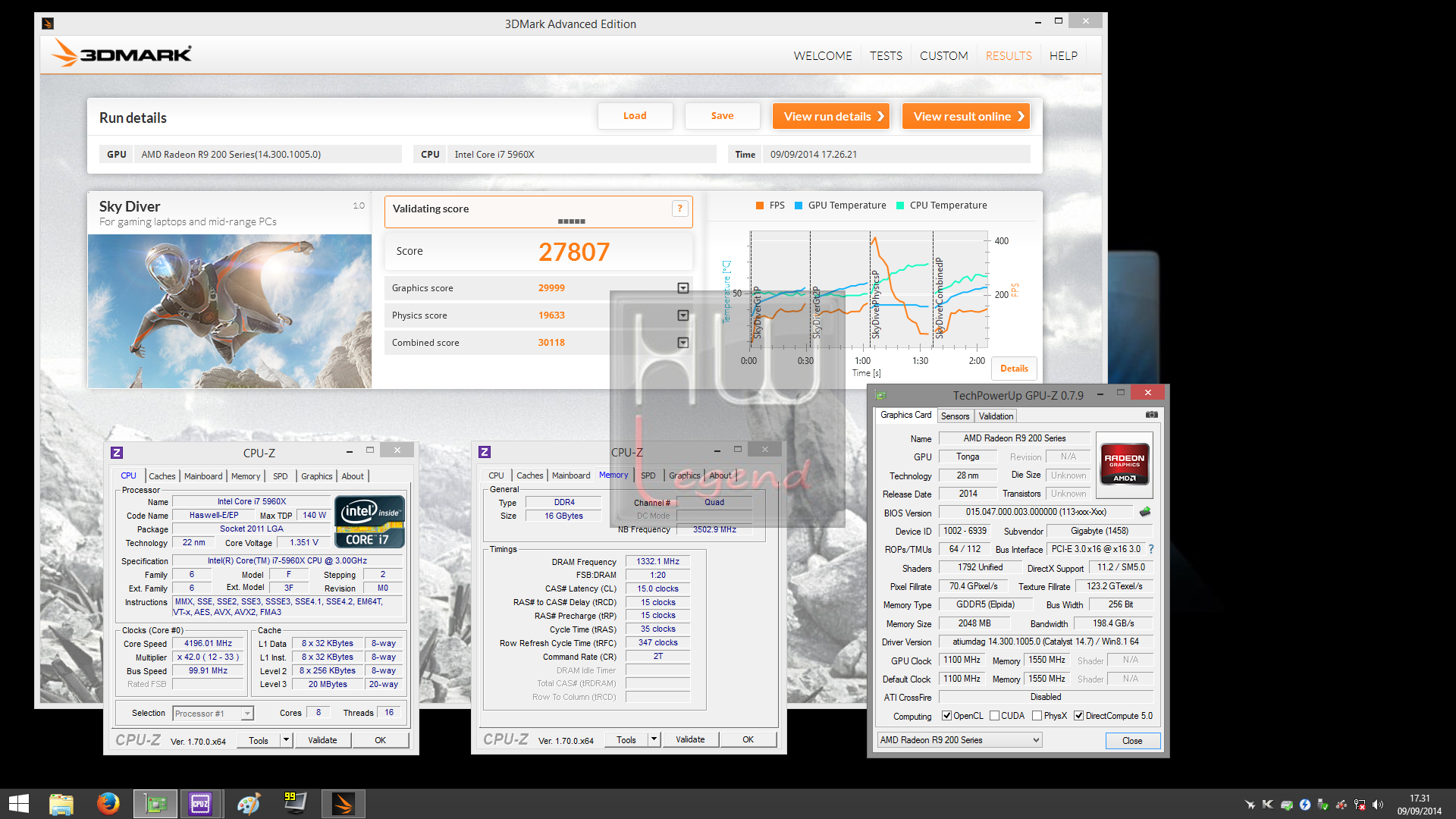Click the Intel Core i7 logo in CPU-Z

370,522
